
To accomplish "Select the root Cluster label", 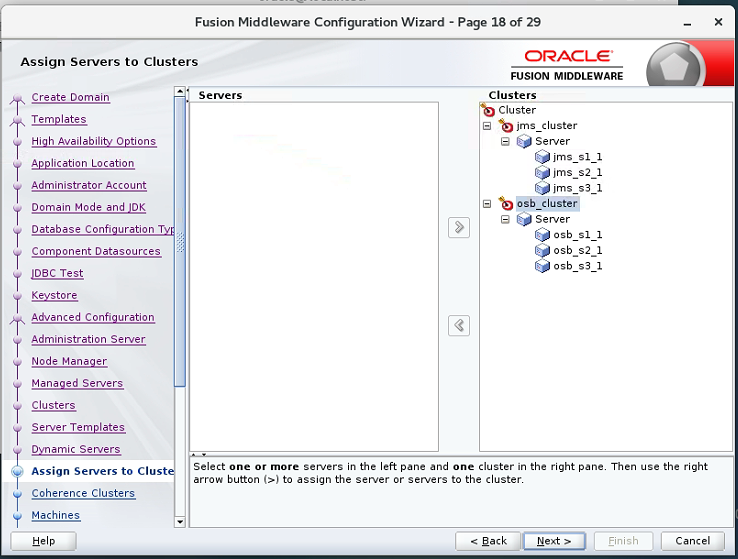I will tap(517, 110).
